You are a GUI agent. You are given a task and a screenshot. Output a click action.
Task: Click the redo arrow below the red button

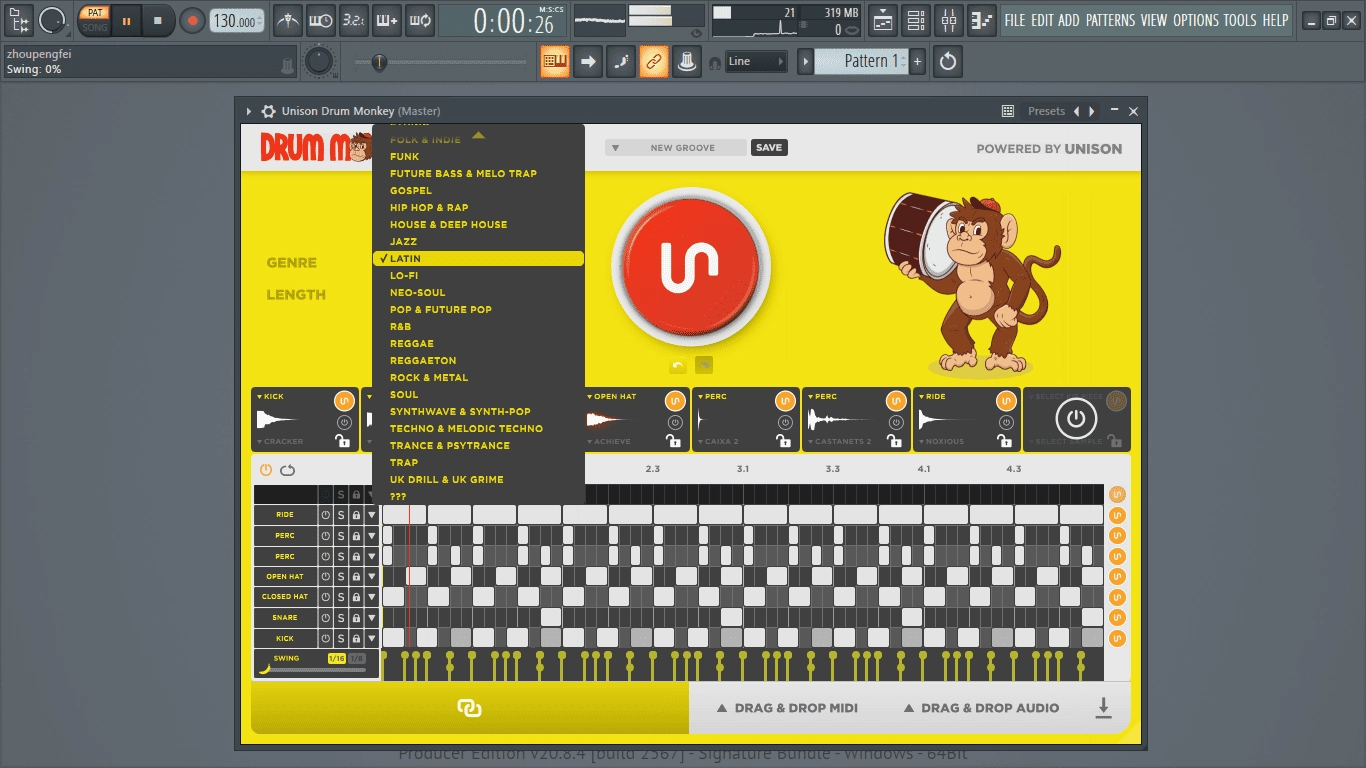pos(704,366)
